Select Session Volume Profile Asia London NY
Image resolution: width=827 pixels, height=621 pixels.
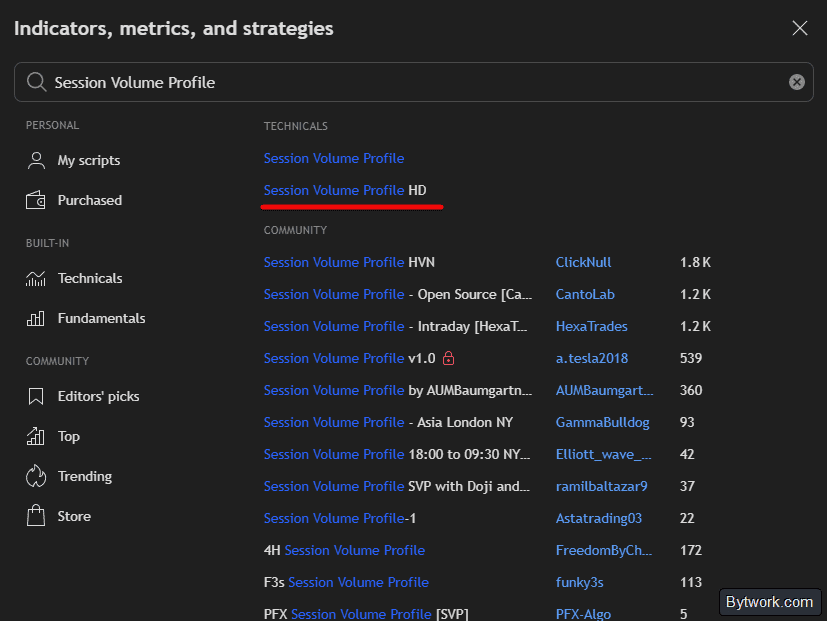[x=388, y=423]
